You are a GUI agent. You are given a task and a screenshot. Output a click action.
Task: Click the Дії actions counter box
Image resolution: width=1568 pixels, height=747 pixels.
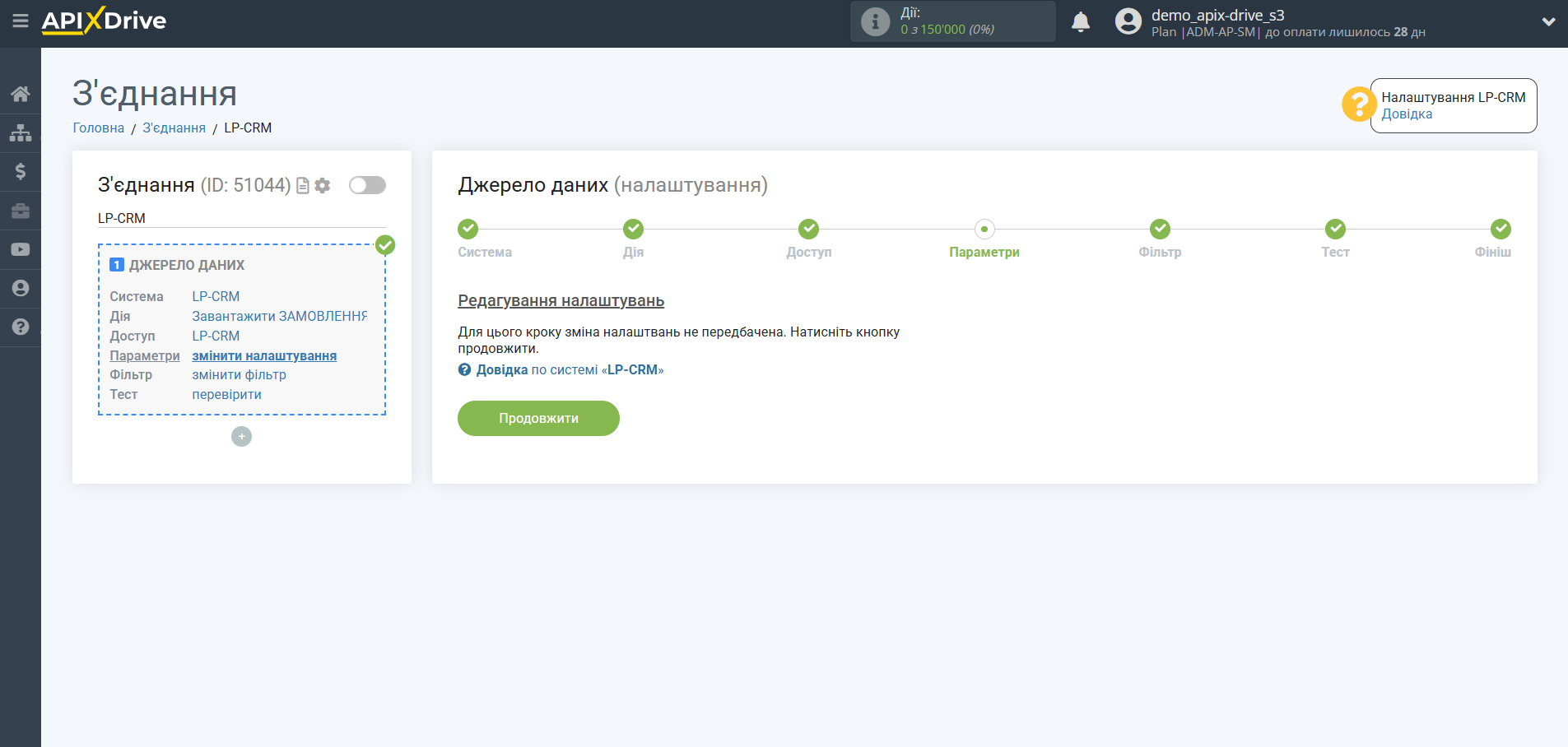952,21
